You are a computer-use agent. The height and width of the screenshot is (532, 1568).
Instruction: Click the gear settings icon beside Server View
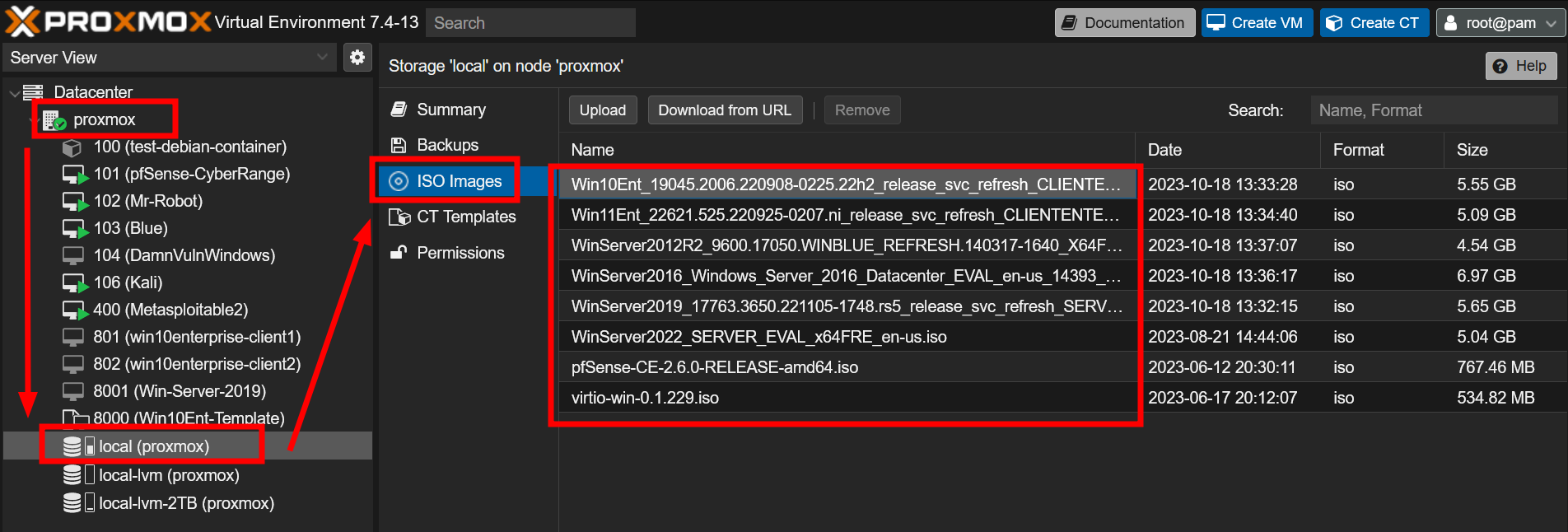coord(357,58)
